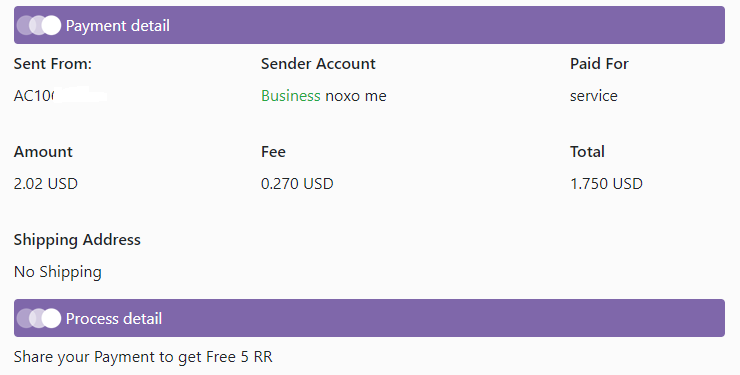This screenshot has height=375, width=740.
Task: Collapse the Process detail header bar
Action: point(369,318)
